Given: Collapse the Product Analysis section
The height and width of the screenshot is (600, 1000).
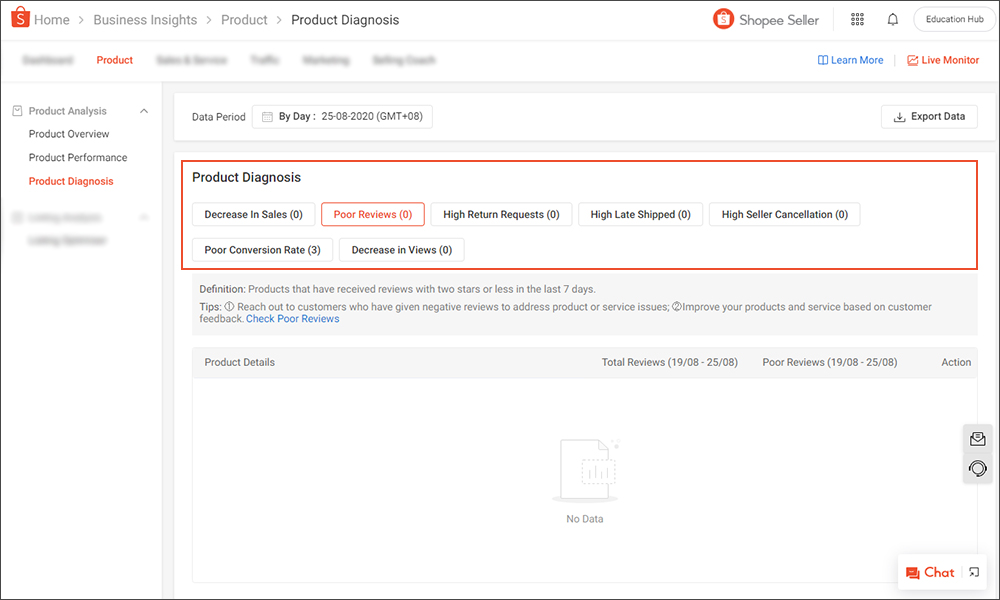Looking at the screenshot, I should pyautogui.click(x=144, y=110).
